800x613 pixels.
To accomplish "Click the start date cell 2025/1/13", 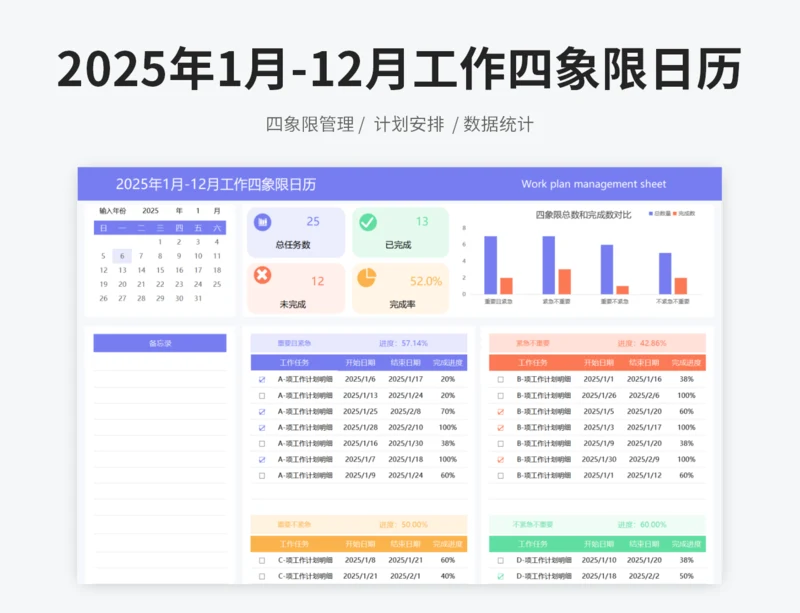I will click(360, 396).
